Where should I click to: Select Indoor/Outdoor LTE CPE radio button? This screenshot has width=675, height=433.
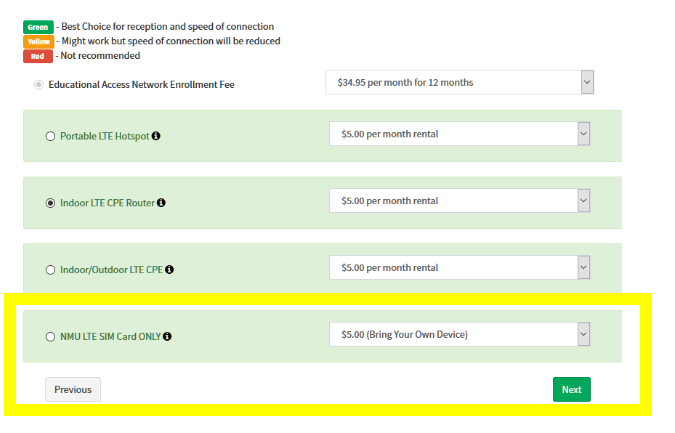pyautogui.click(x=50, y=270)
